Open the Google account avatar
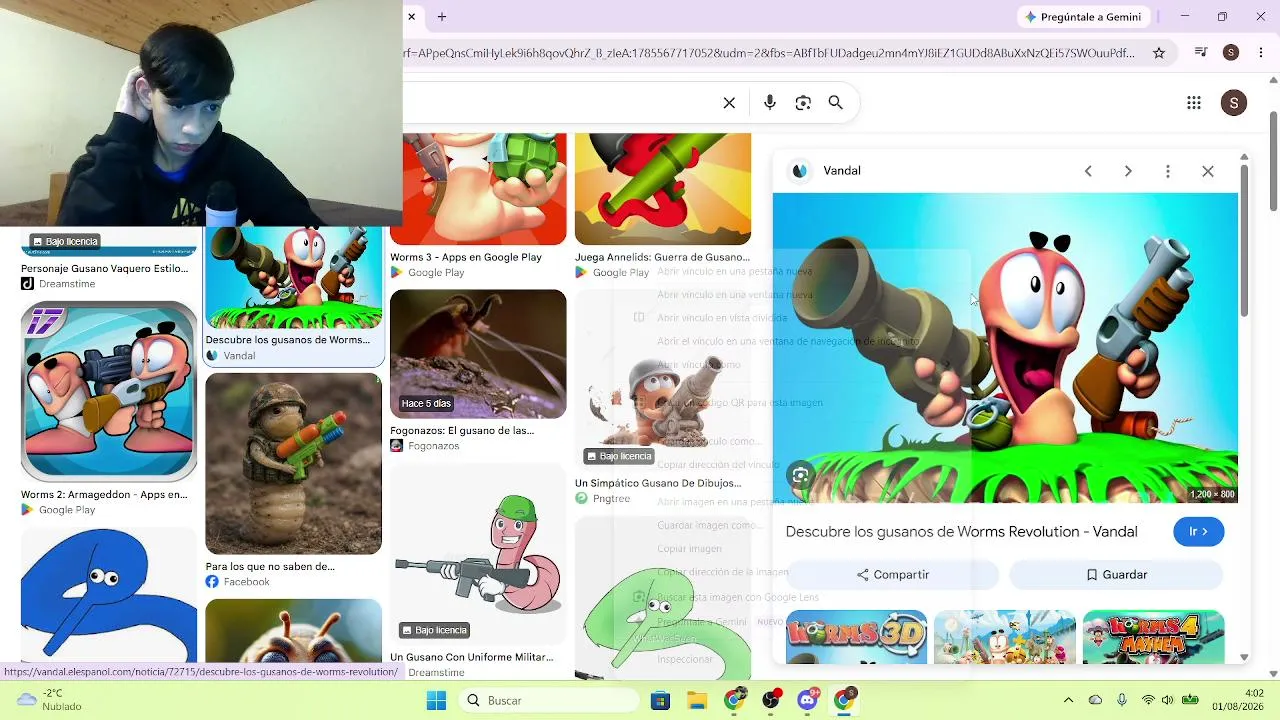 click(x=1234, y=103)
